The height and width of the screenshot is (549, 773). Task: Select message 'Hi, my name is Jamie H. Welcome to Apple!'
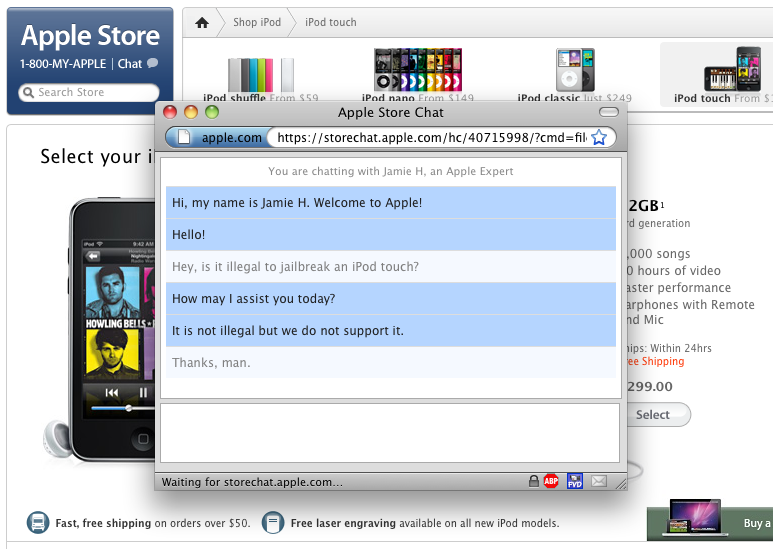pos(390,203)
